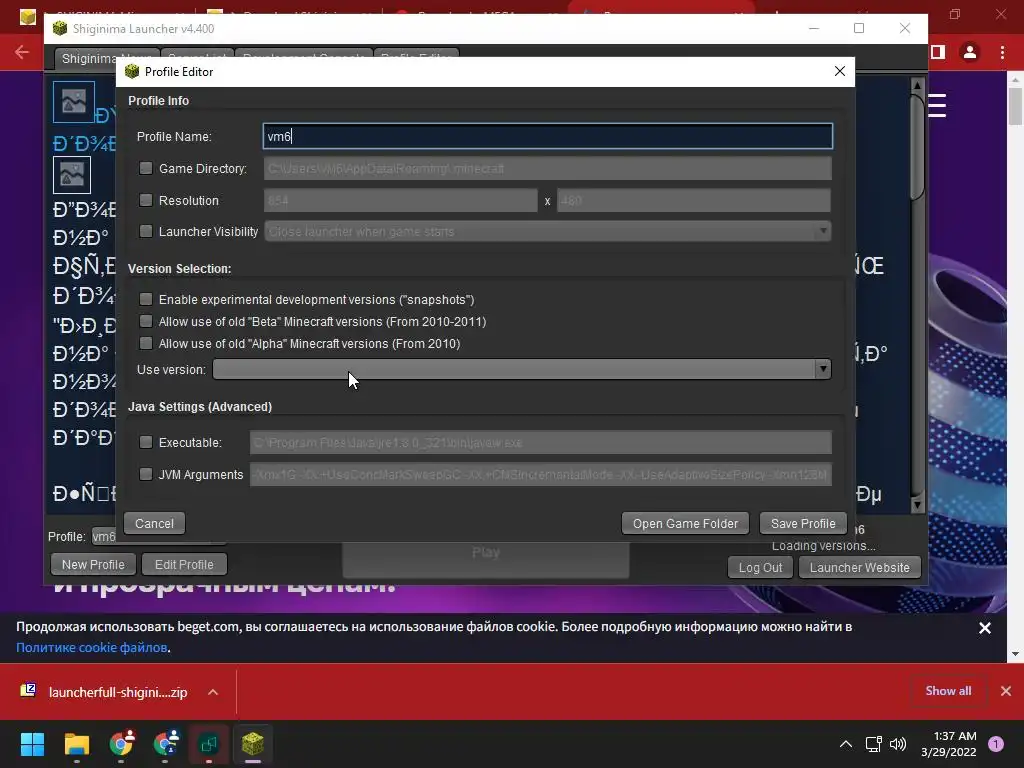Open the cookie policy link
Screen dimensions: 1024x768
point(91,647)
